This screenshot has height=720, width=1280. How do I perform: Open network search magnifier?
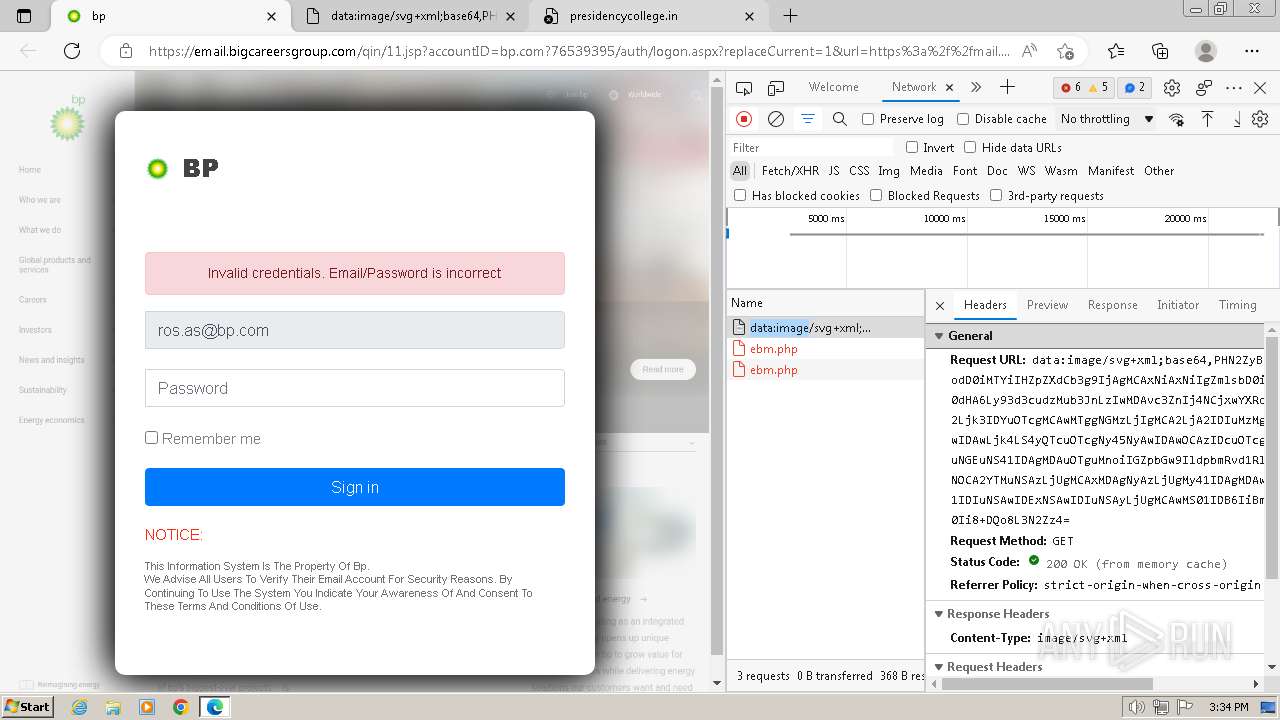pos(839,119)
